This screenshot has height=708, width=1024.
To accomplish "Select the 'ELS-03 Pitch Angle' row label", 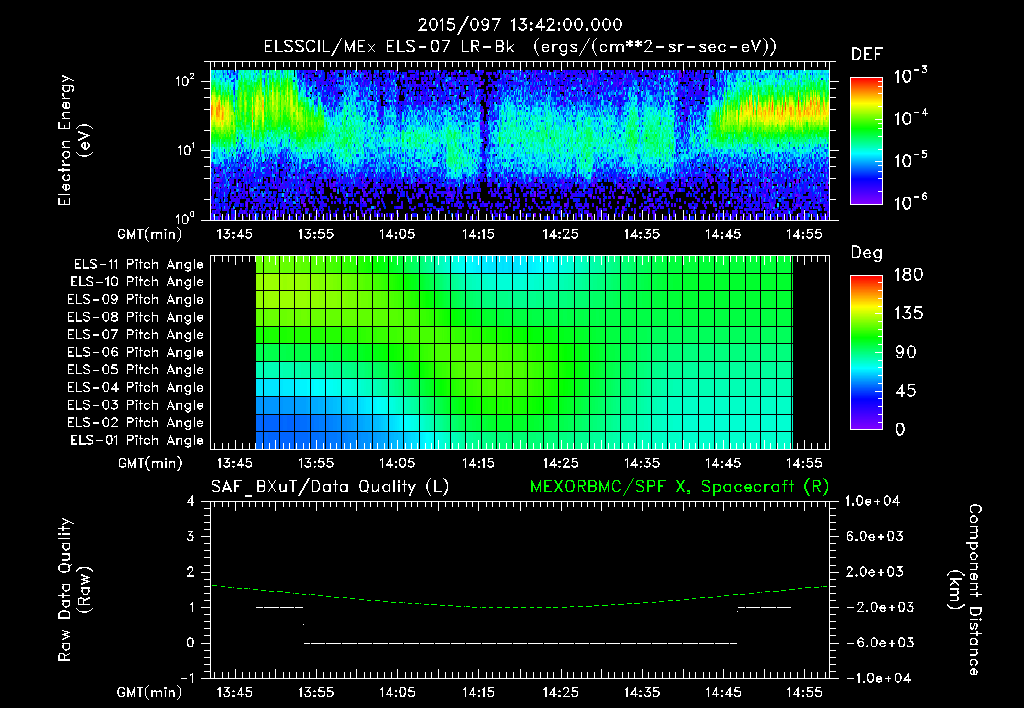I will pos(136,405).
